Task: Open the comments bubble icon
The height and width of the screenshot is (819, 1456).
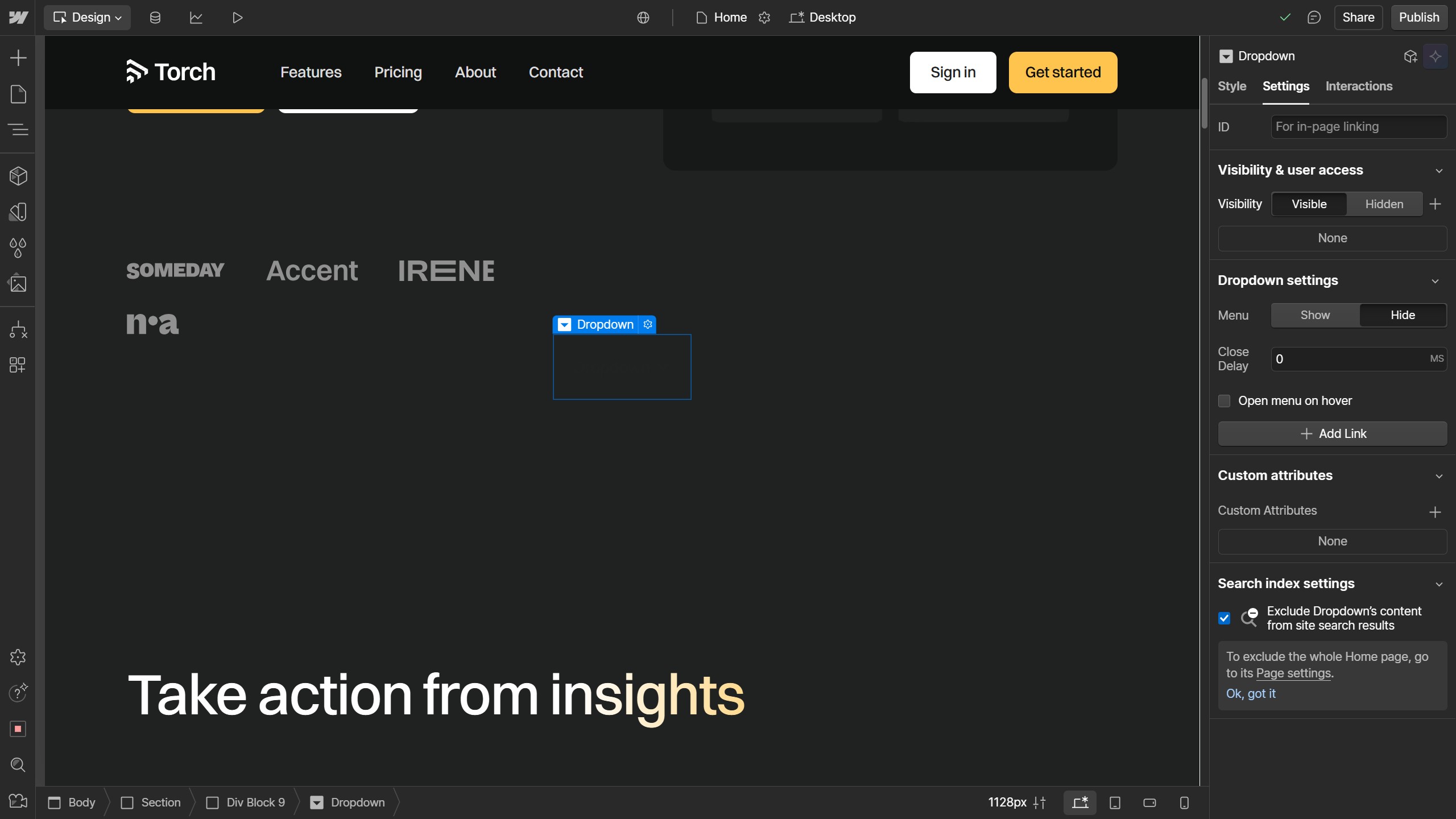Action: pyautogui.click(x=1314, y=18)
